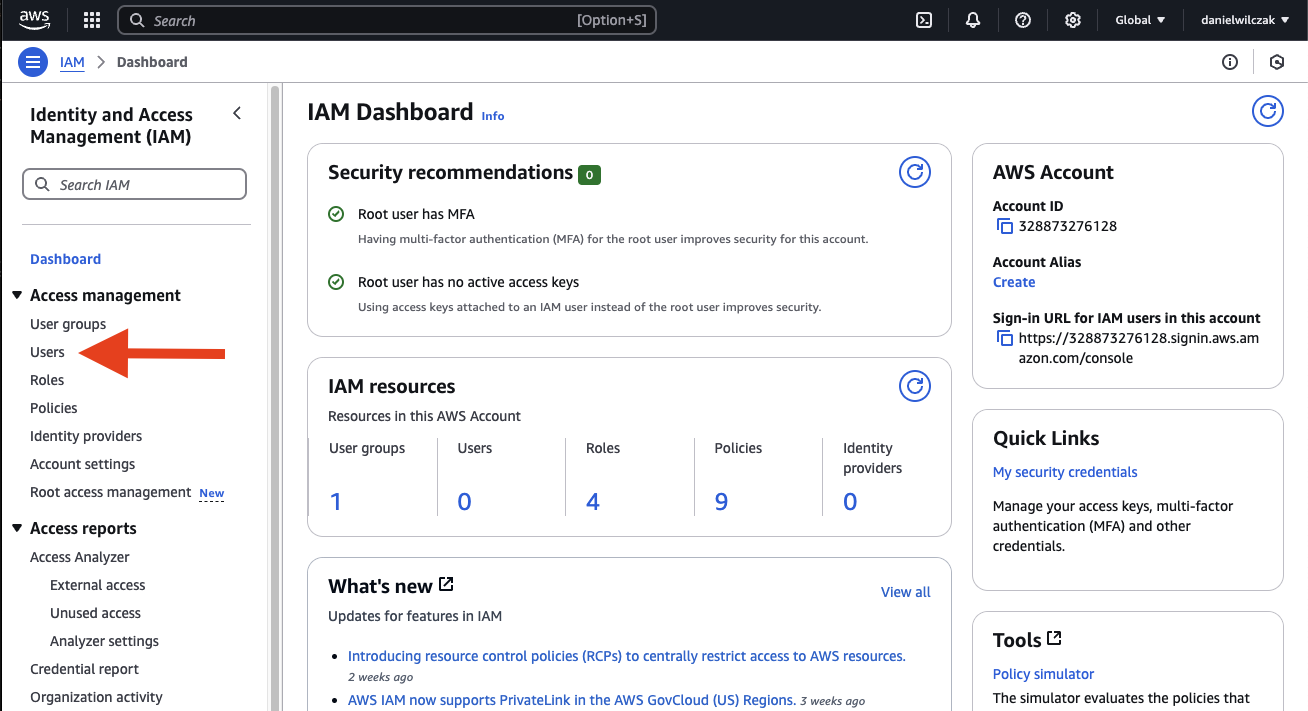
Task: Open Identity providers in the sidebar
Action: tap(86, 436)
